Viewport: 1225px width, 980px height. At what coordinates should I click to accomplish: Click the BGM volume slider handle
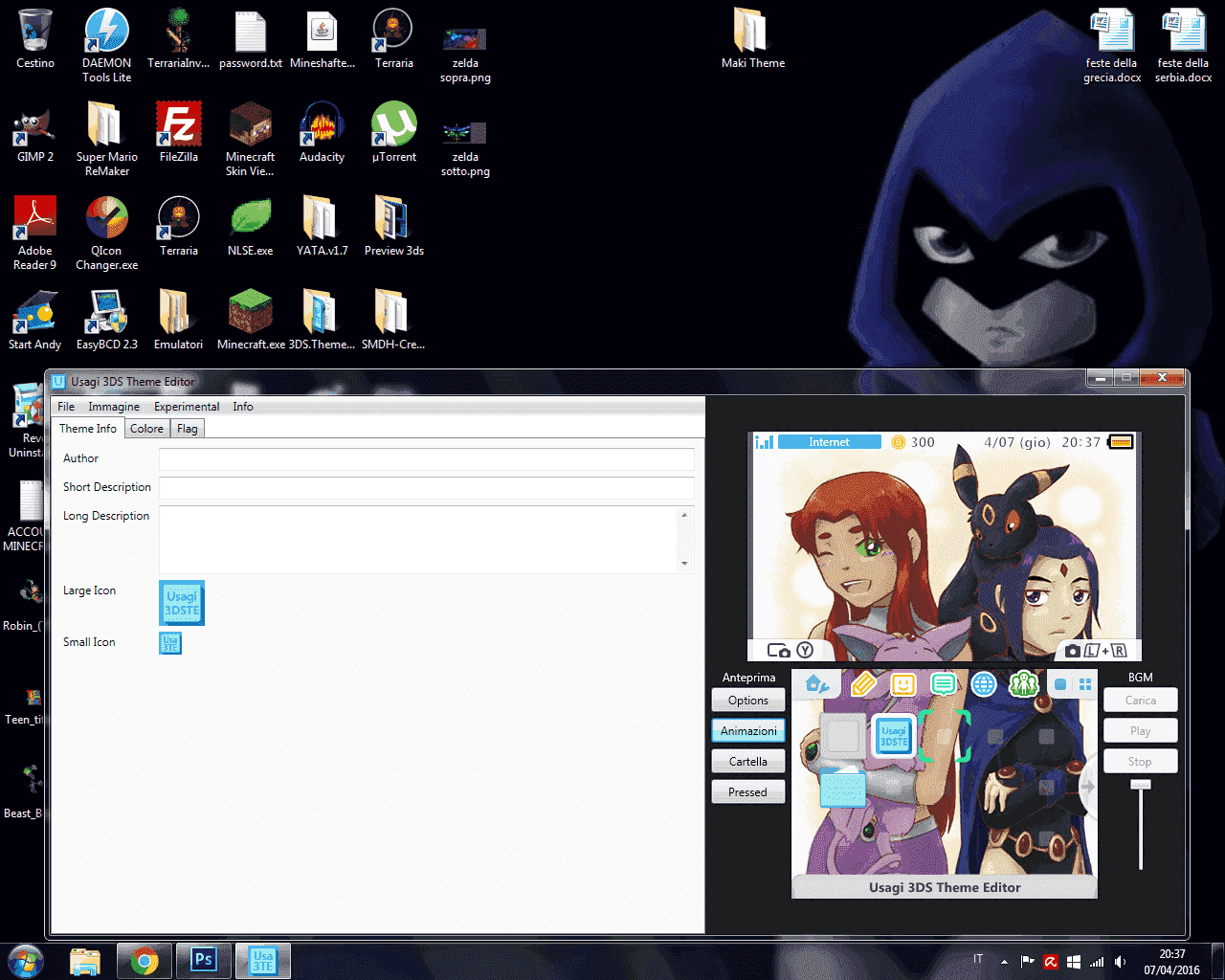click(1140, 785)
